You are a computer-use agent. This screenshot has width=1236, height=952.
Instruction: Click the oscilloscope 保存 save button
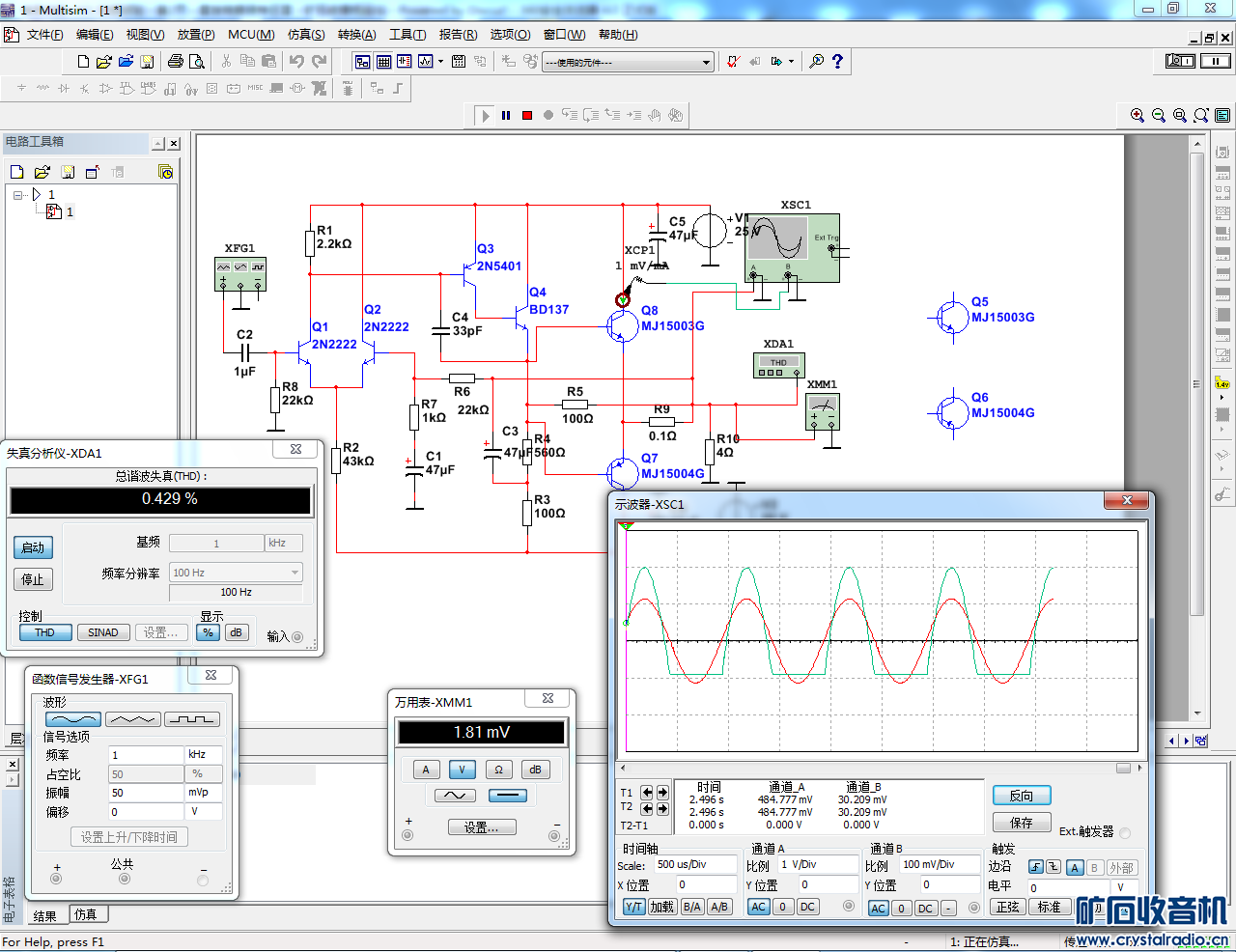[x=1021, y=823]
